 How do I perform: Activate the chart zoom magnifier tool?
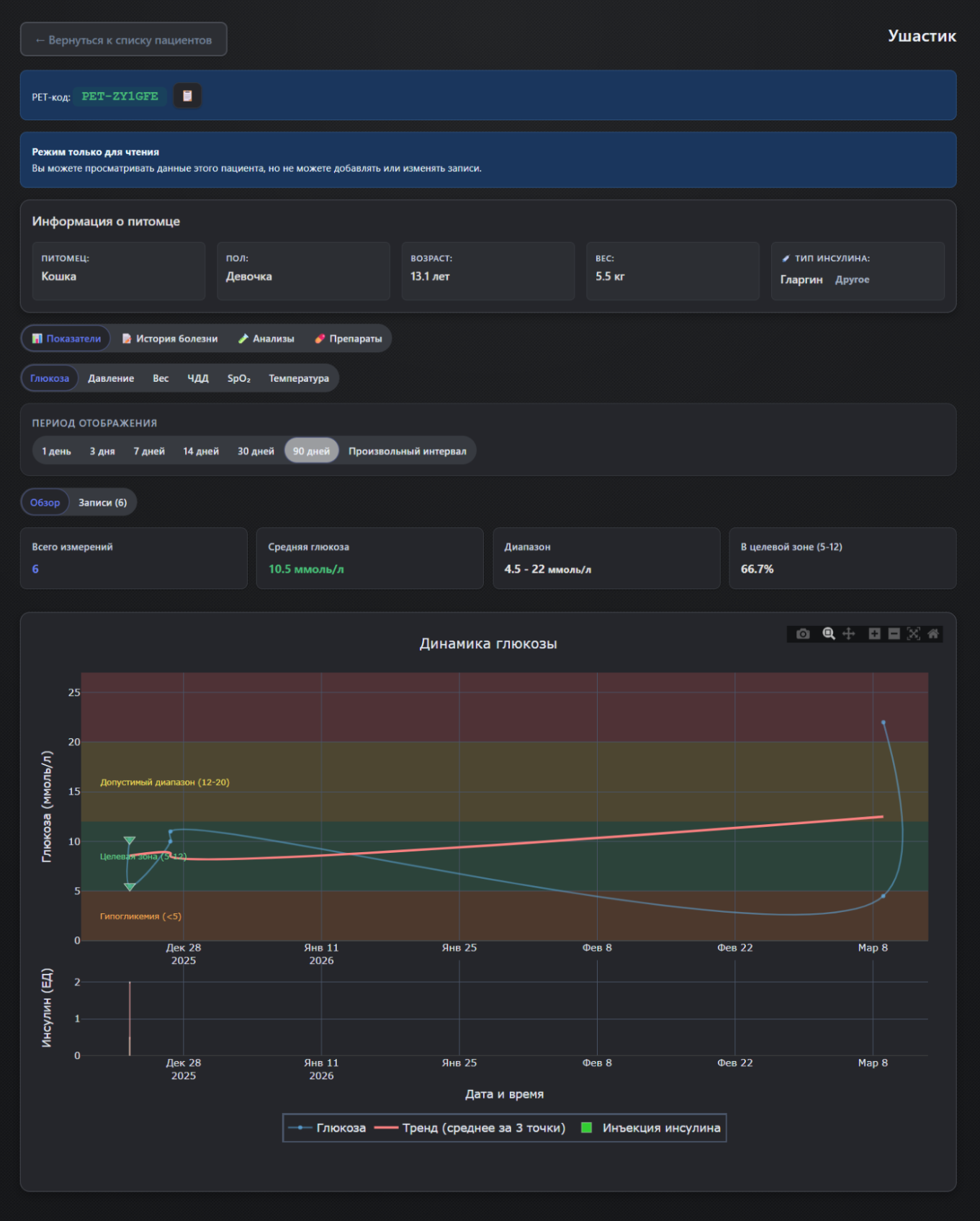pyautogui.click(x=829, y=634)
